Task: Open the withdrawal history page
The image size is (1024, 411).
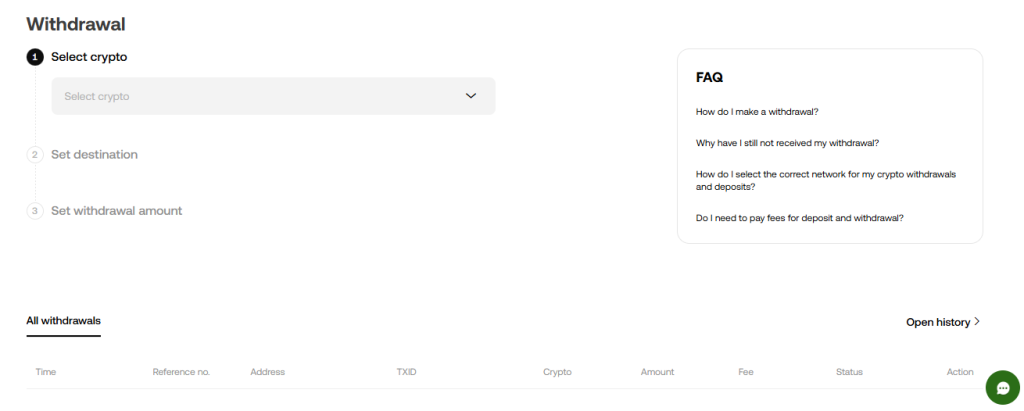Action: click(938, 322)
